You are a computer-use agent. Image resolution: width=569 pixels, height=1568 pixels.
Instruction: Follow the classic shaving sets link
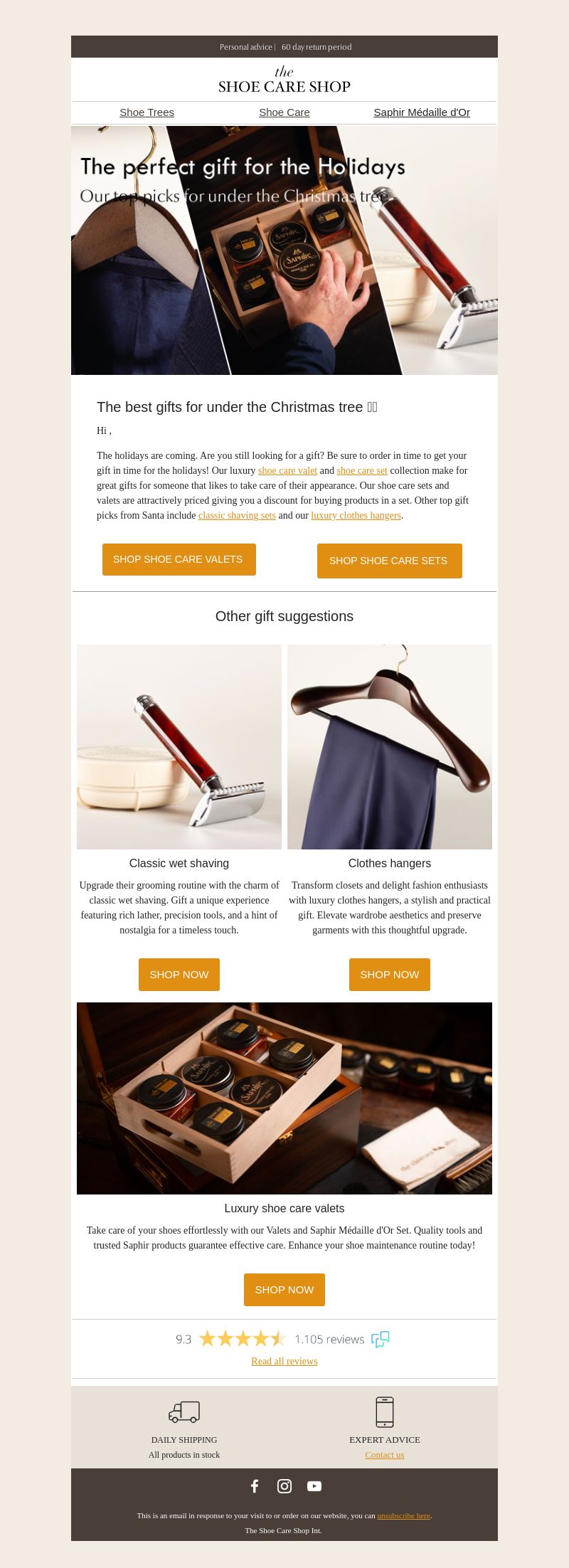(237, 515)
